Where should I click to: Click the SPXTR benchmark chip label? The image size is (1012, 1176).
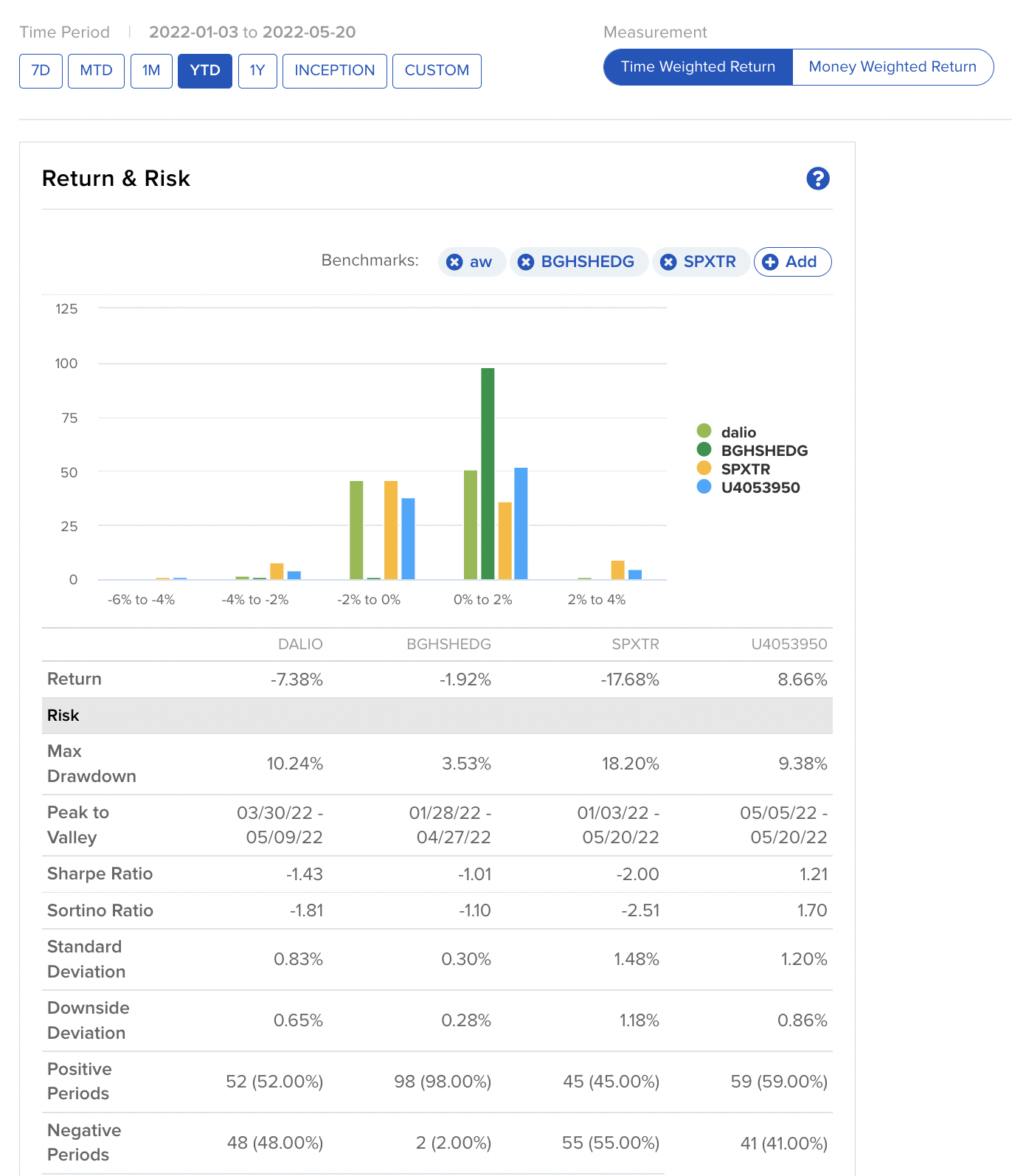[x=710, y=262]
